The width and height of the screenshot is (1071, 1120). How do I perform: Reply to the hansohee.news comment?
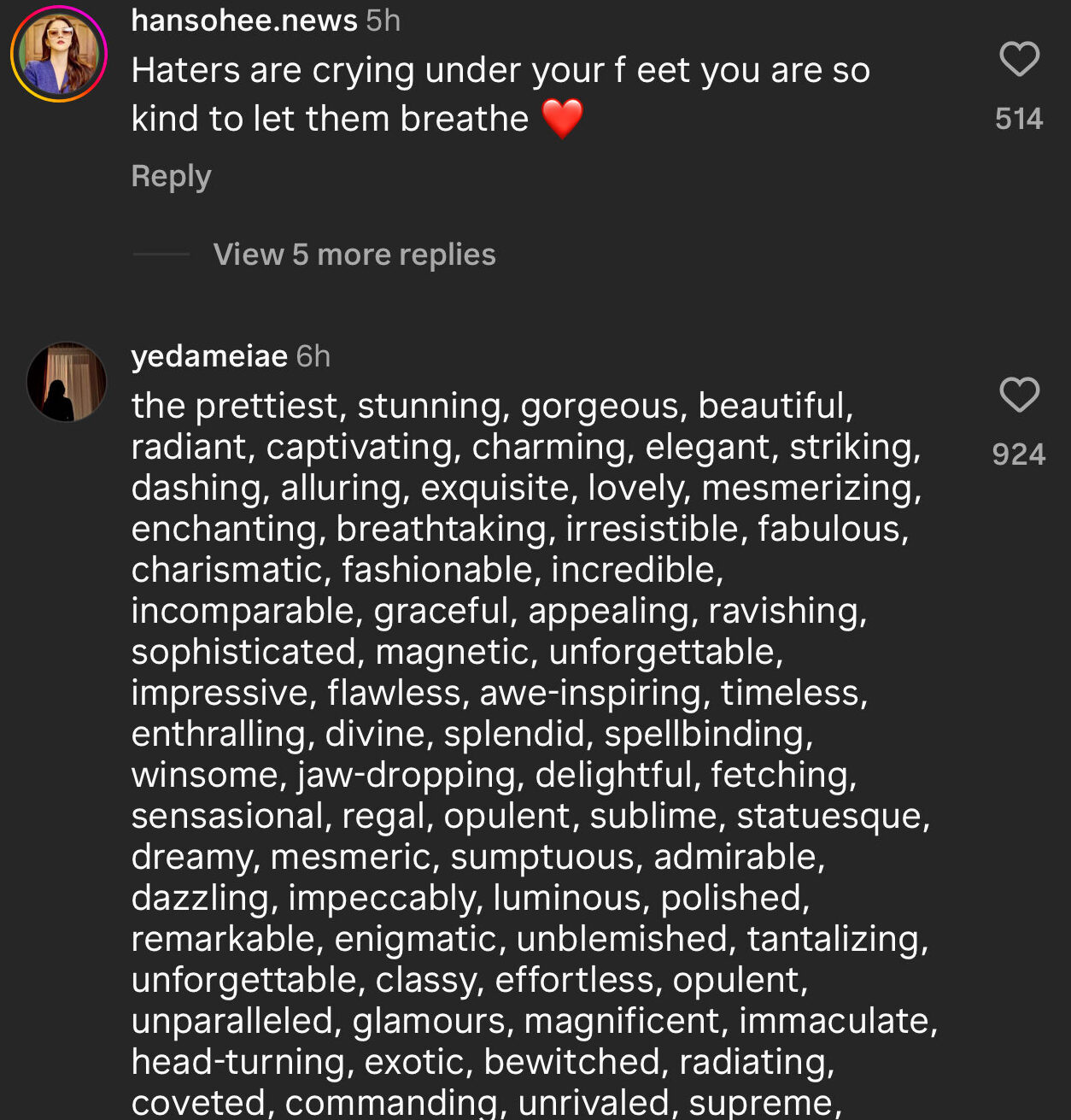(x=171, y=176)
